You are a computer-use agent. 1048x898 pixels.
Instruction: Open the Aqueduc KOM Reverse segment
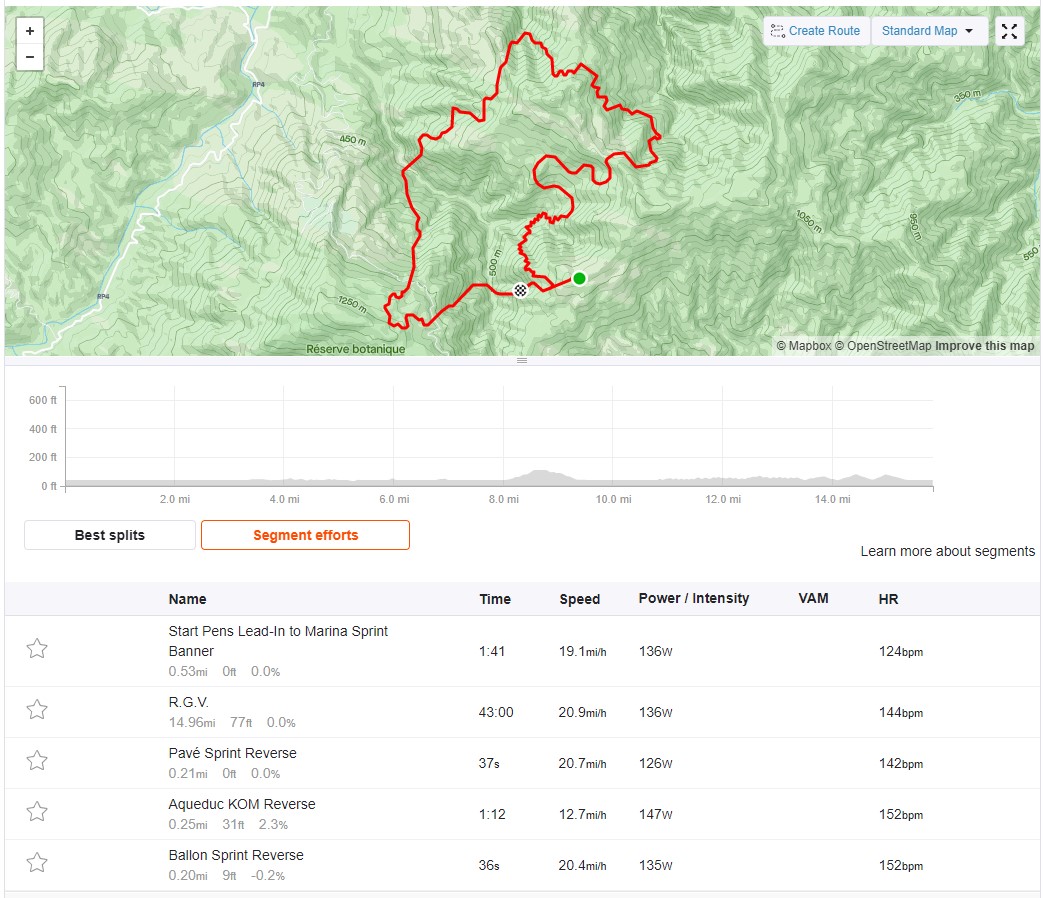242,804
